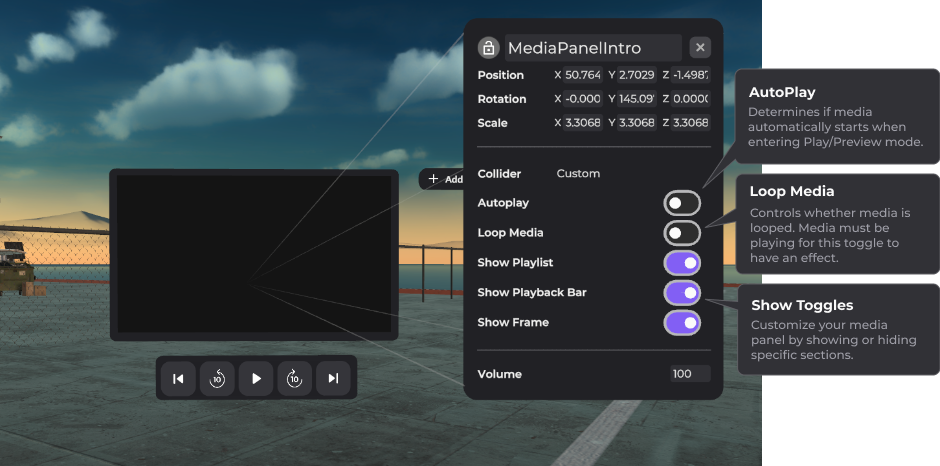The image size is (940, 466).
Task: Click the lock icon beside MediaPanelIntro
Action: (489, 47)
